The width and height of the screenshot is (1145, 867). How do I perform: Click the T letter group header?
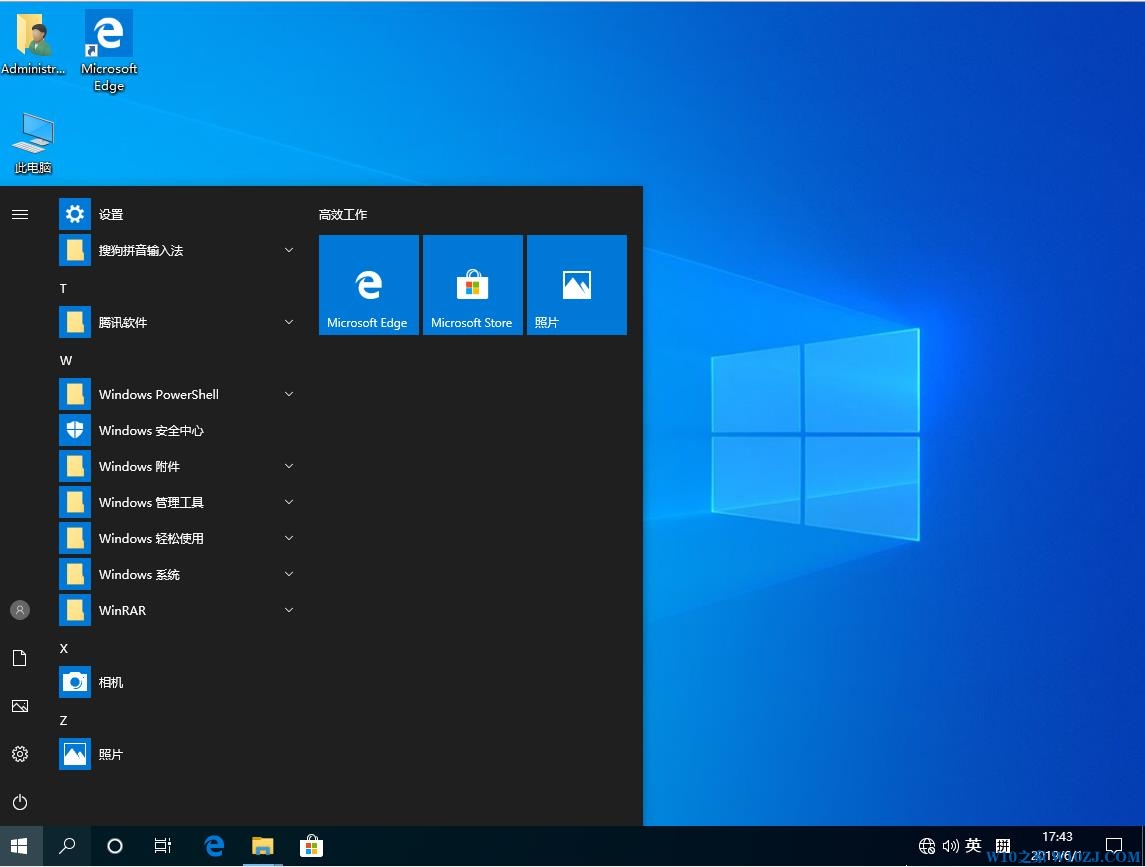[64, 289]
